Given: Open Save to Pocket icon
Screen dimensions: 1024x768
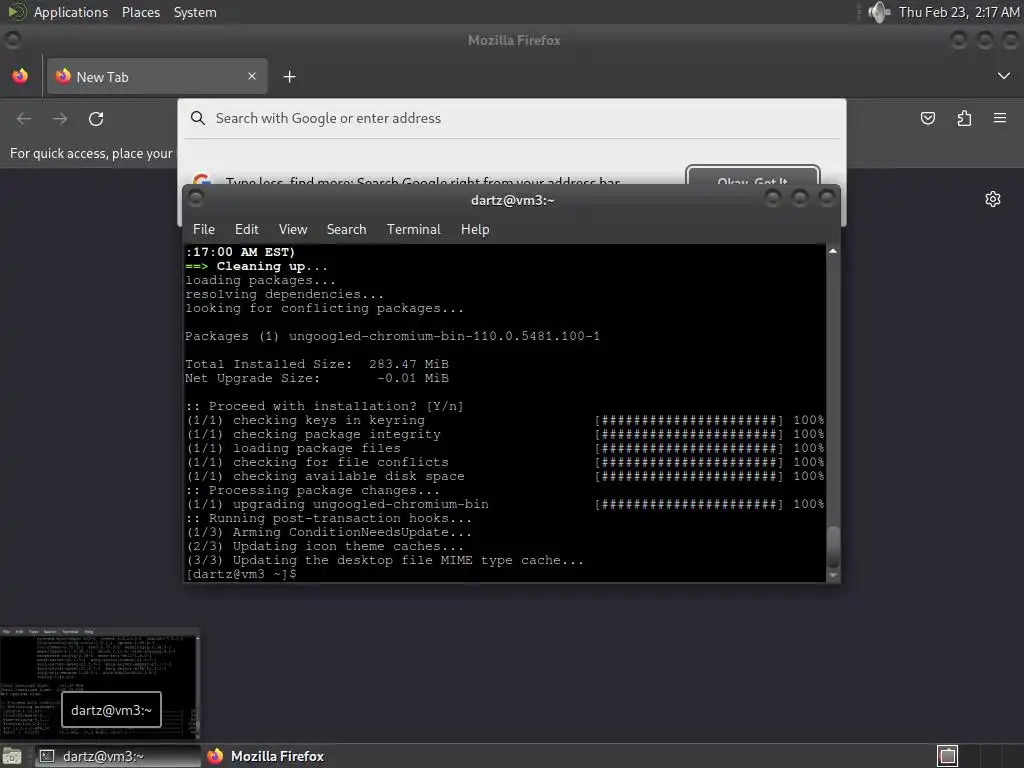Looking at the screenshot, I should pyautogui.click(x=927, y=118).
